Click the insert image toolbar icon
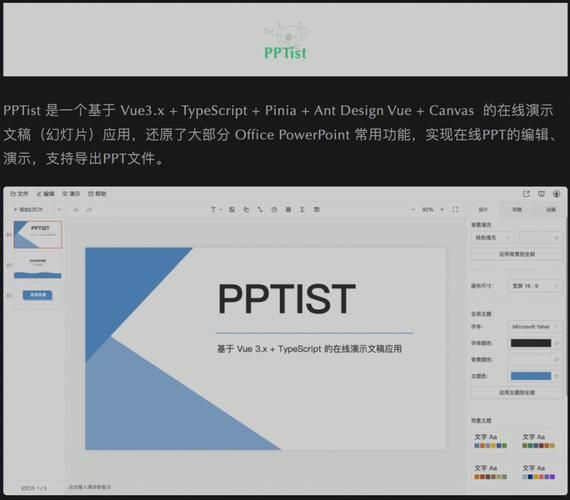Viewport: 570px width, 500px height. click(x=232, y=209)
